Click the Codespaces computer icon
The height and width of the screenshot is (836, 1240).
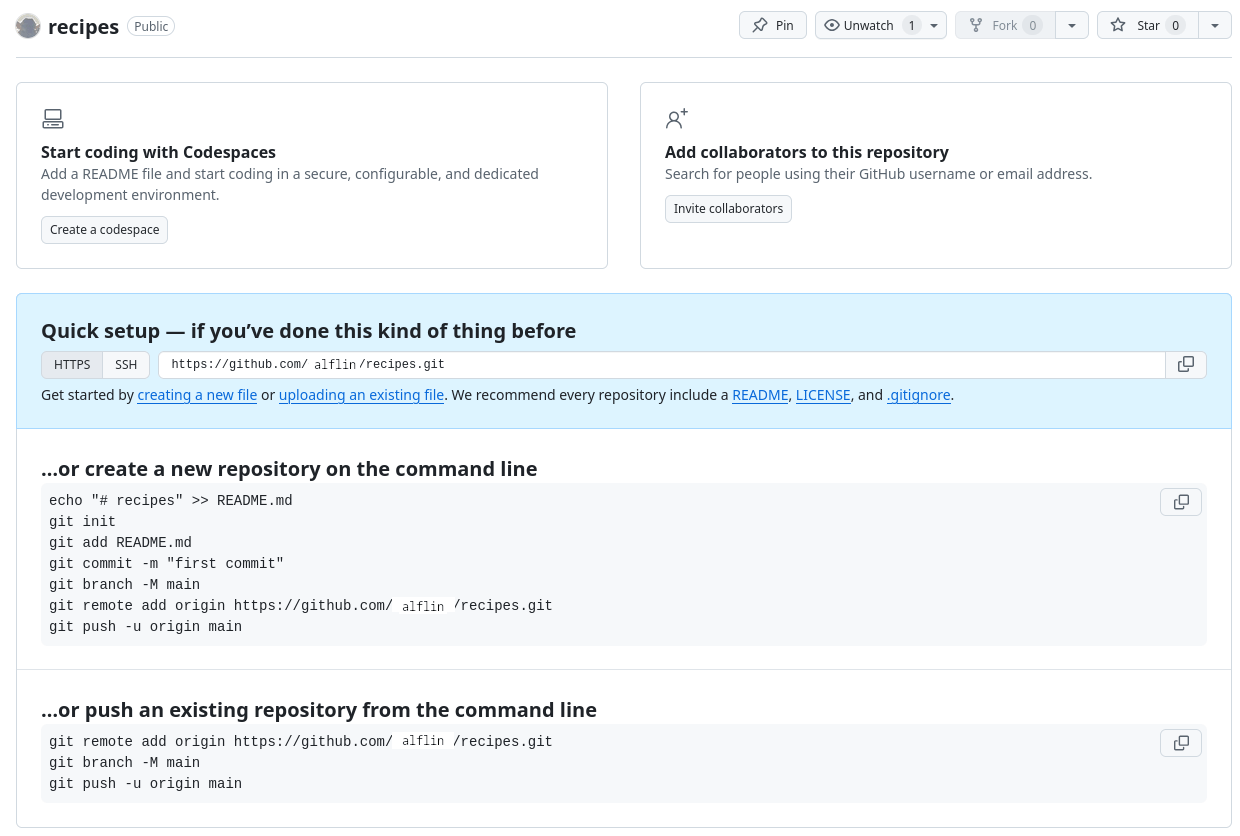52,118
